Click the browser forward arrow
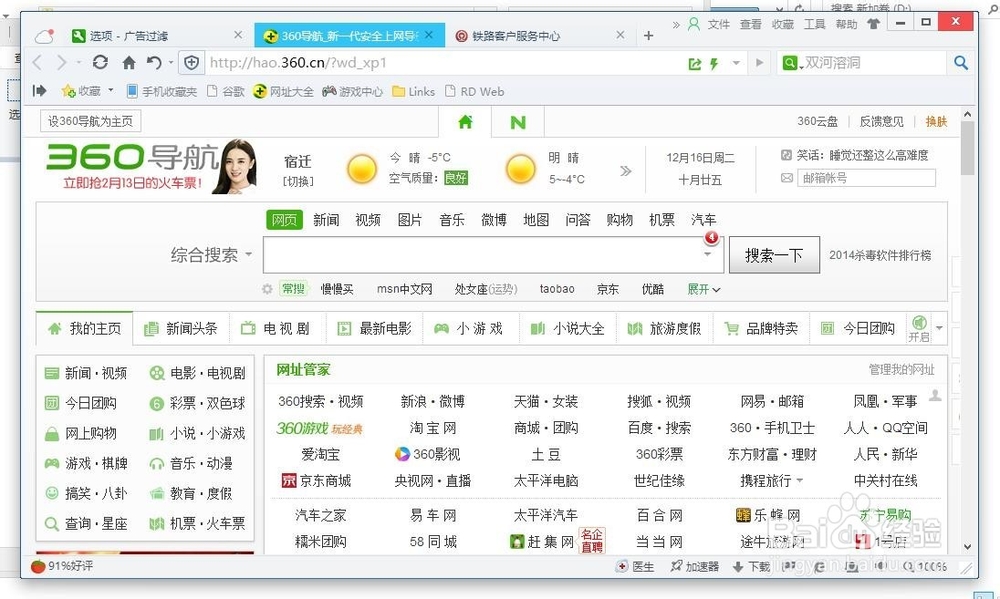The width and height of the screenshot is (1000, 599). (61, 63)
